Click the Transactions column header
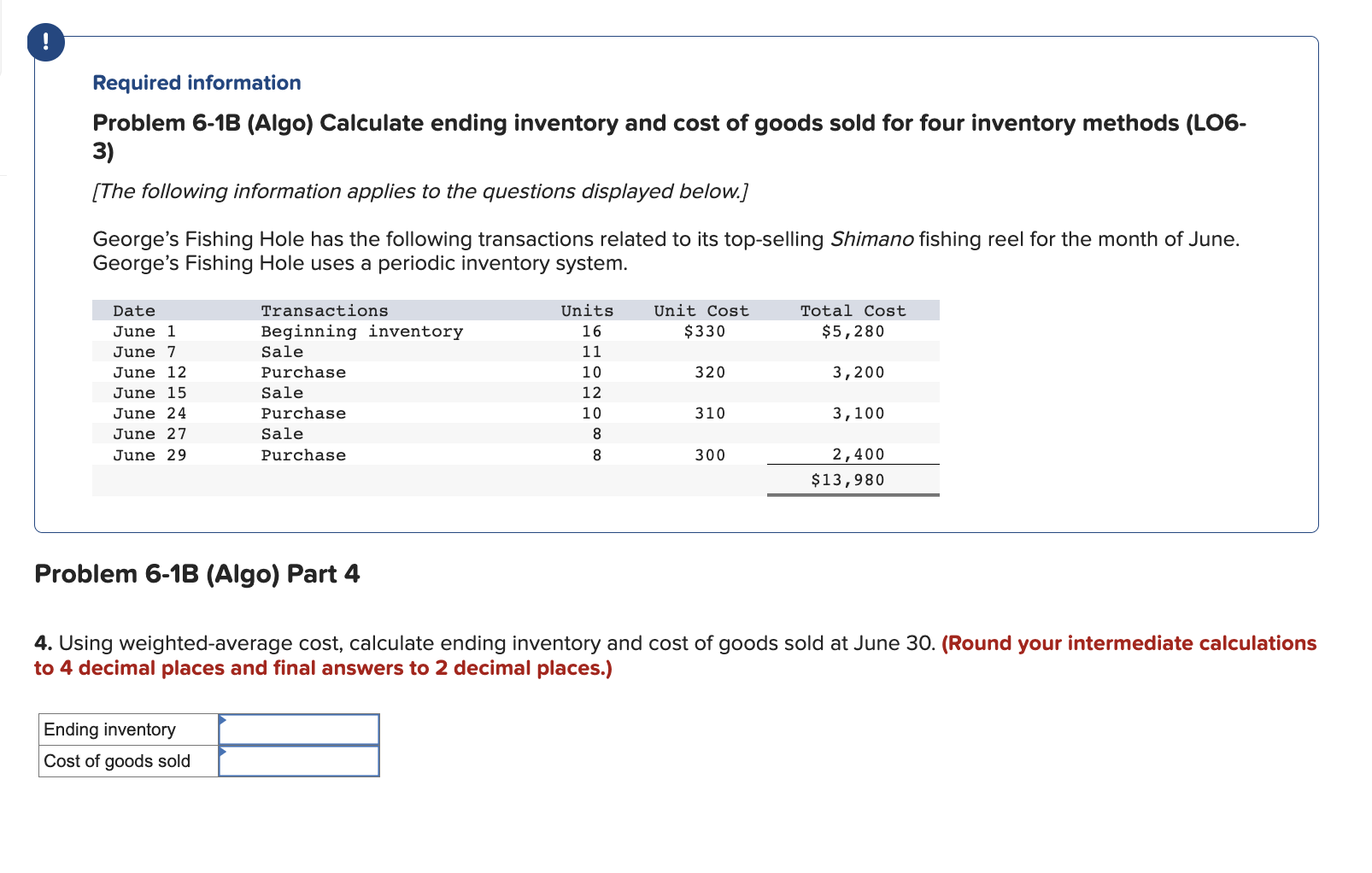This screenshot has width=1372, height=873. point(325,310)
